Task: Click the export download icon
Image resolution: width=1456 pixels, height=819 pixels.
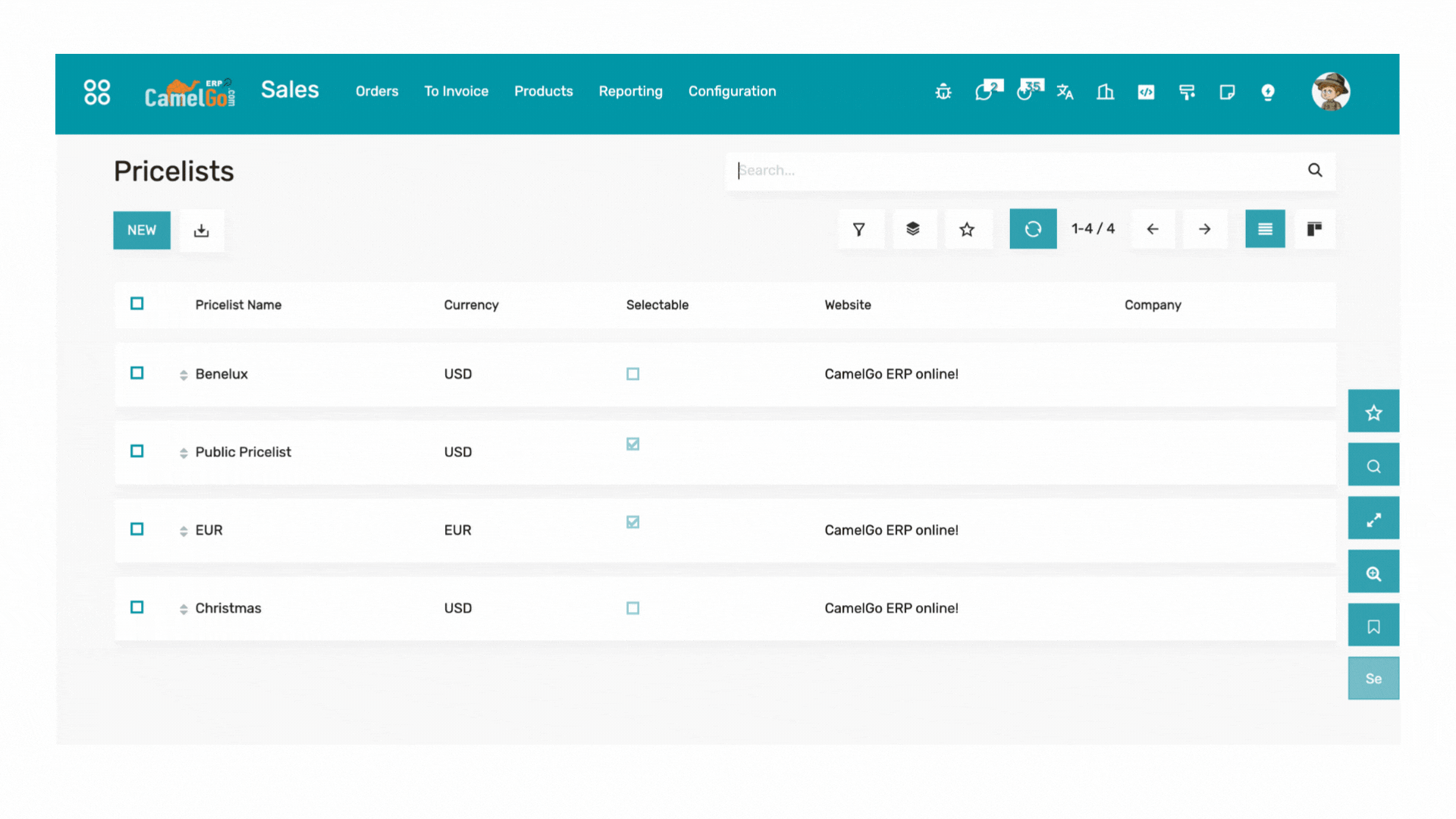Action: [201, 231]
